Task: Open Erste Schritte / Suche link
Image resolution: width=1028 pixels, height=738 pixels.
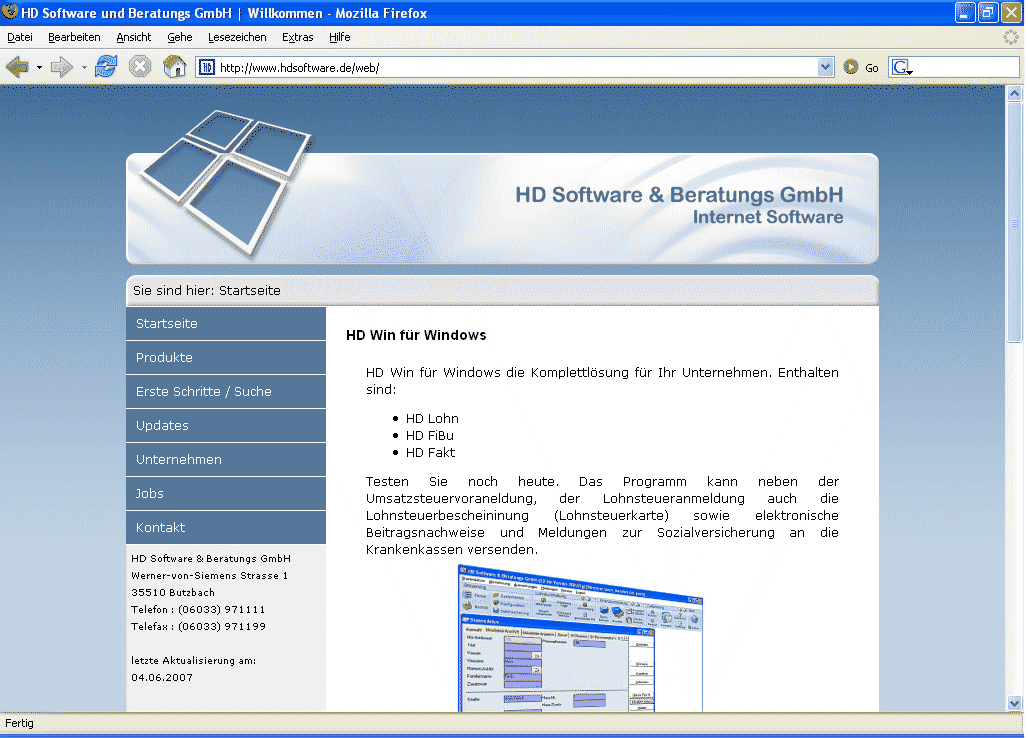Action: pyautogui.click(x=226, y=392)
